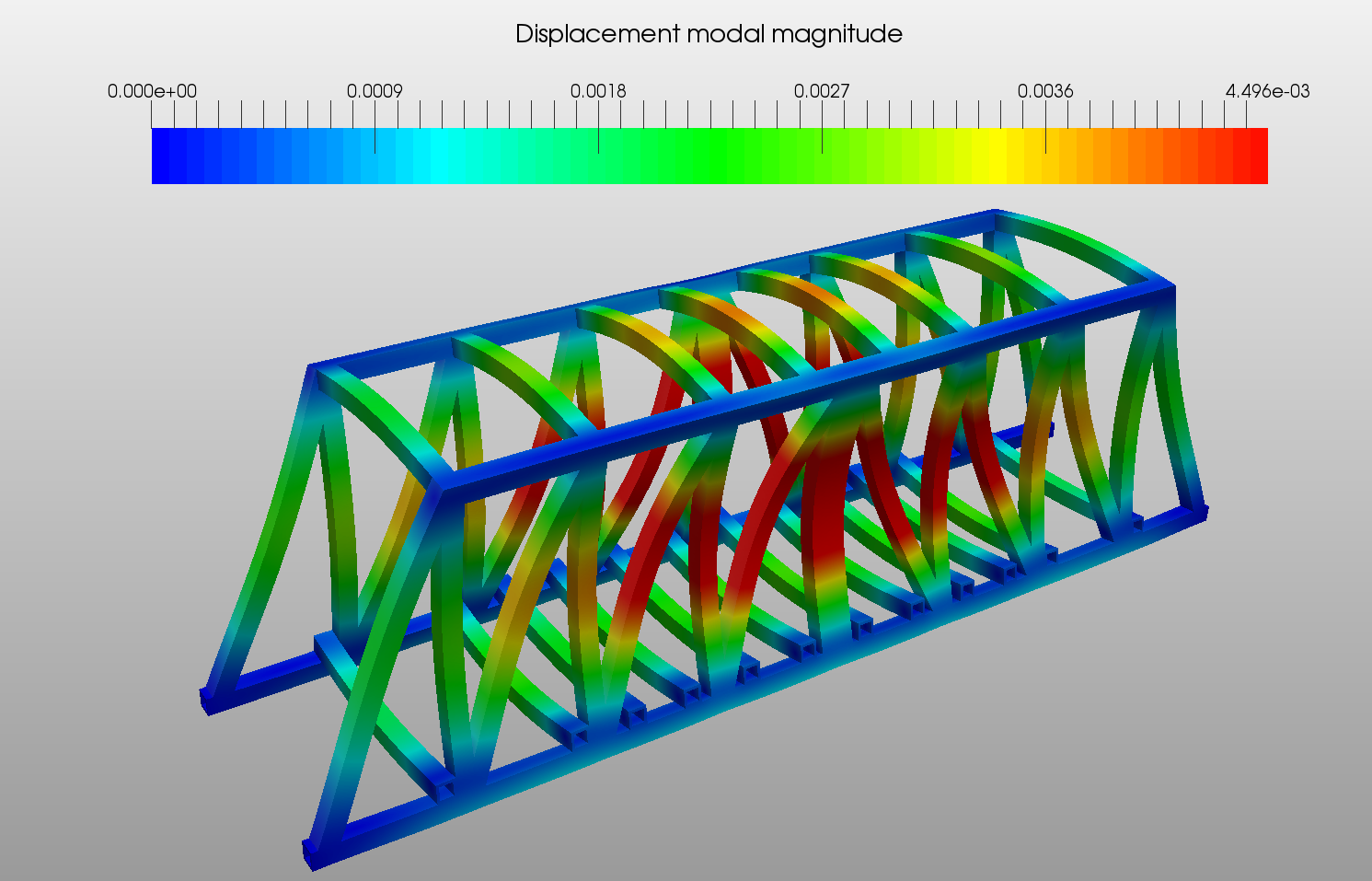Screen dimensions: 1372x881
Task: Click the 0.0018 legend tick label
Action: click(x=598, y=91)
